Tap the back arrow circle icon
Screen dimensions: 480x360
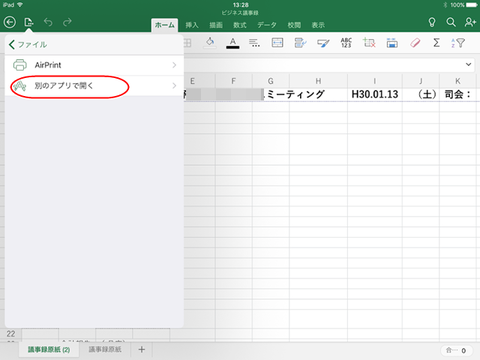(x=10, y=22)
